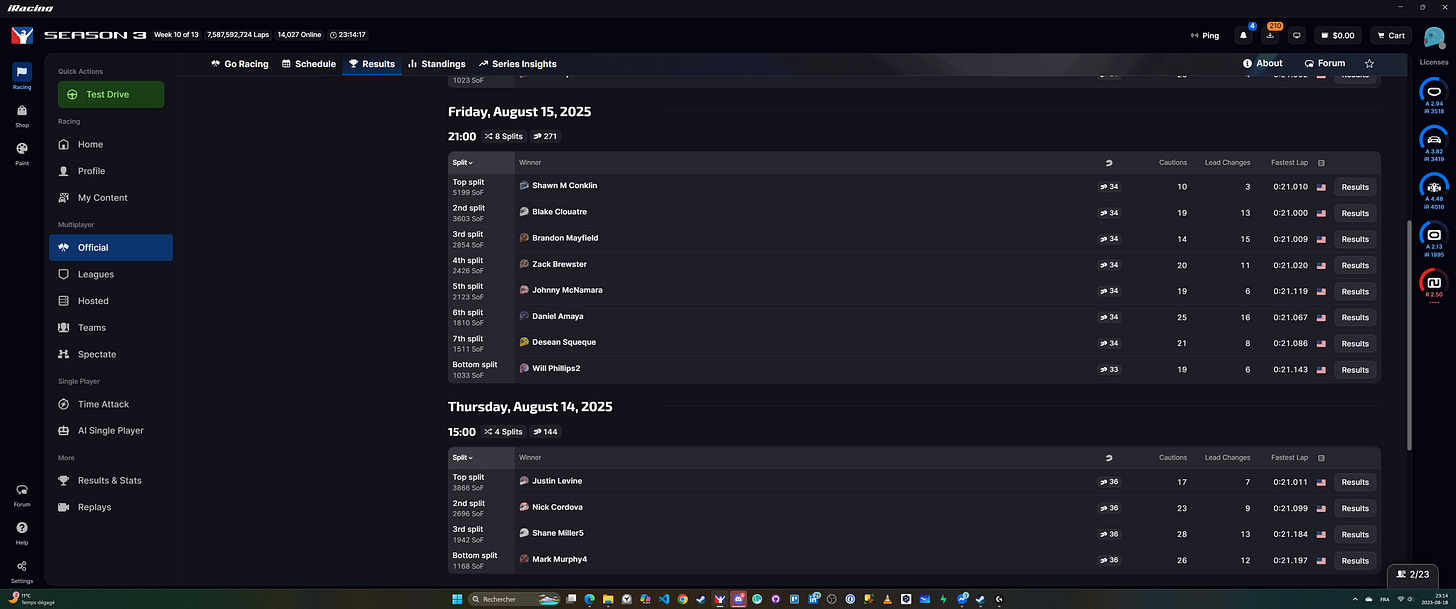Click the Ping indicator button
Image resolution: width=1456 pixels, height=609 pixels.
(1205, 35)
